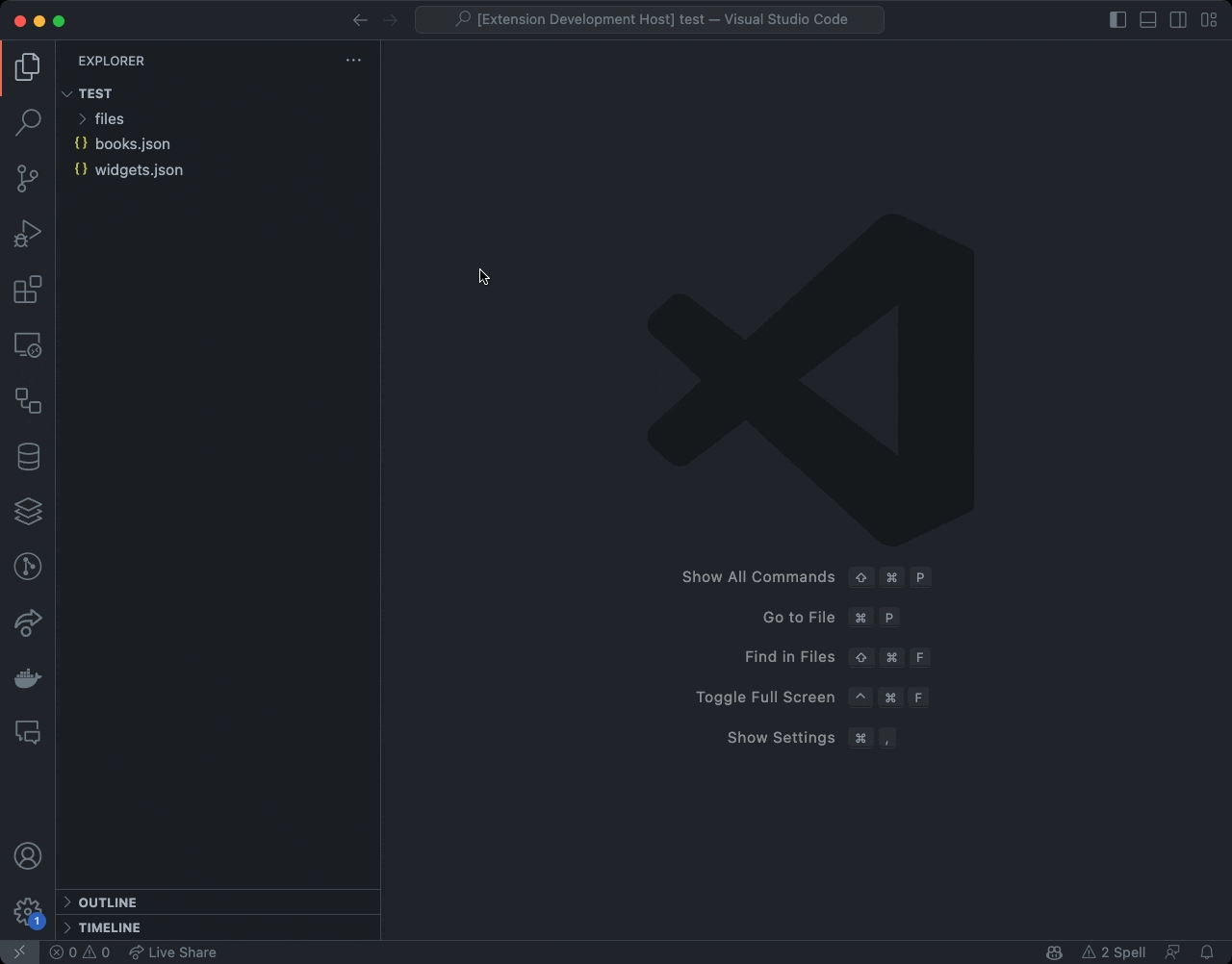Open the Docker whale icon view
Screen dimensions: 1232x964
click(x=28, y=678)
